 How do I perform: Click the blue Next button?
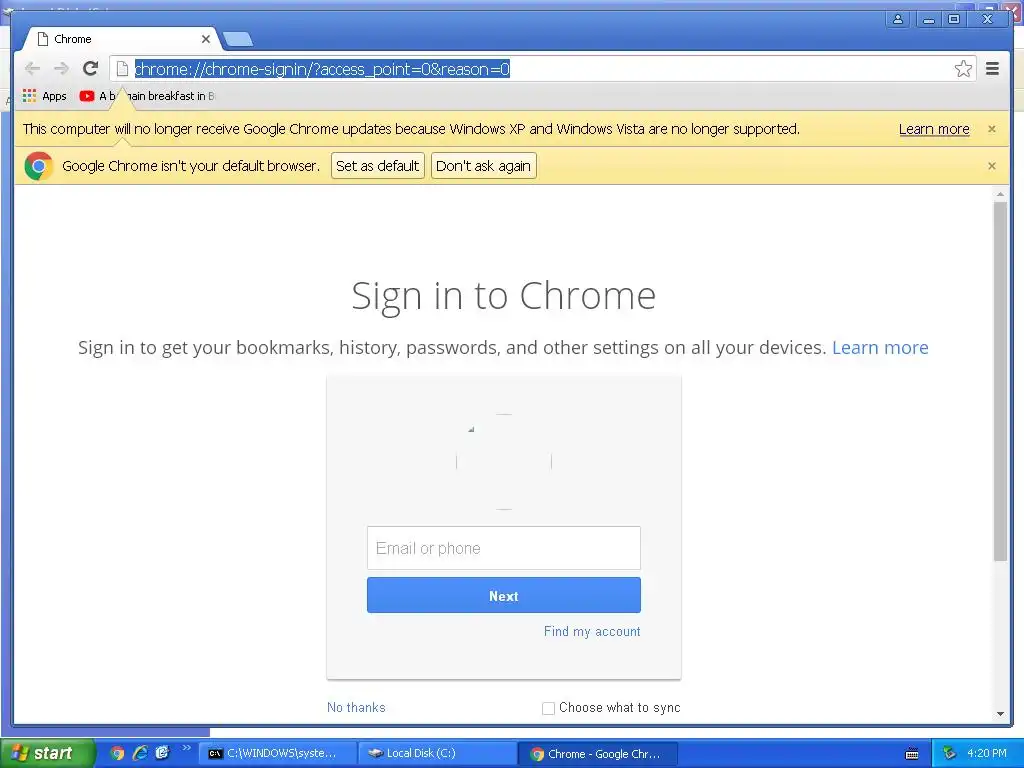click(504, 596)
